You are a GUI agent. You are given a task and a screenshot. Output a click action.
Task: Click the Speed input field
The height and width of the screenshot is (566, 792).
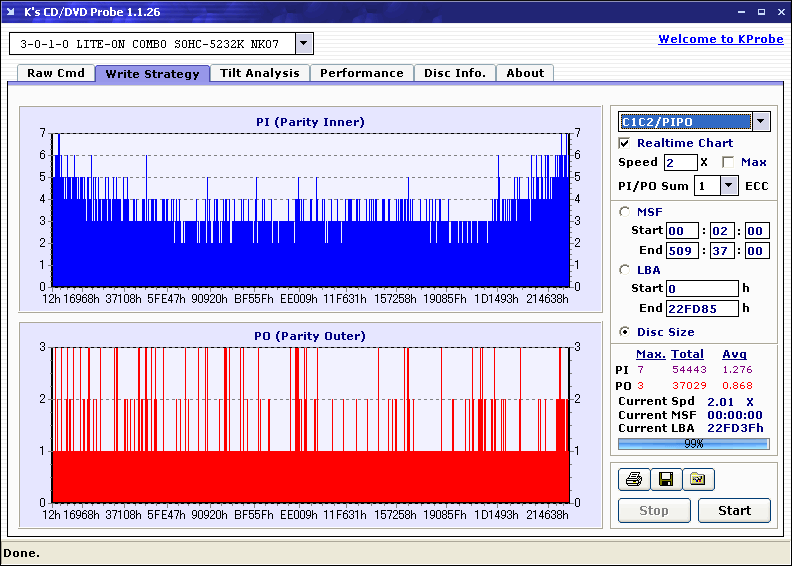pos(680,162)
